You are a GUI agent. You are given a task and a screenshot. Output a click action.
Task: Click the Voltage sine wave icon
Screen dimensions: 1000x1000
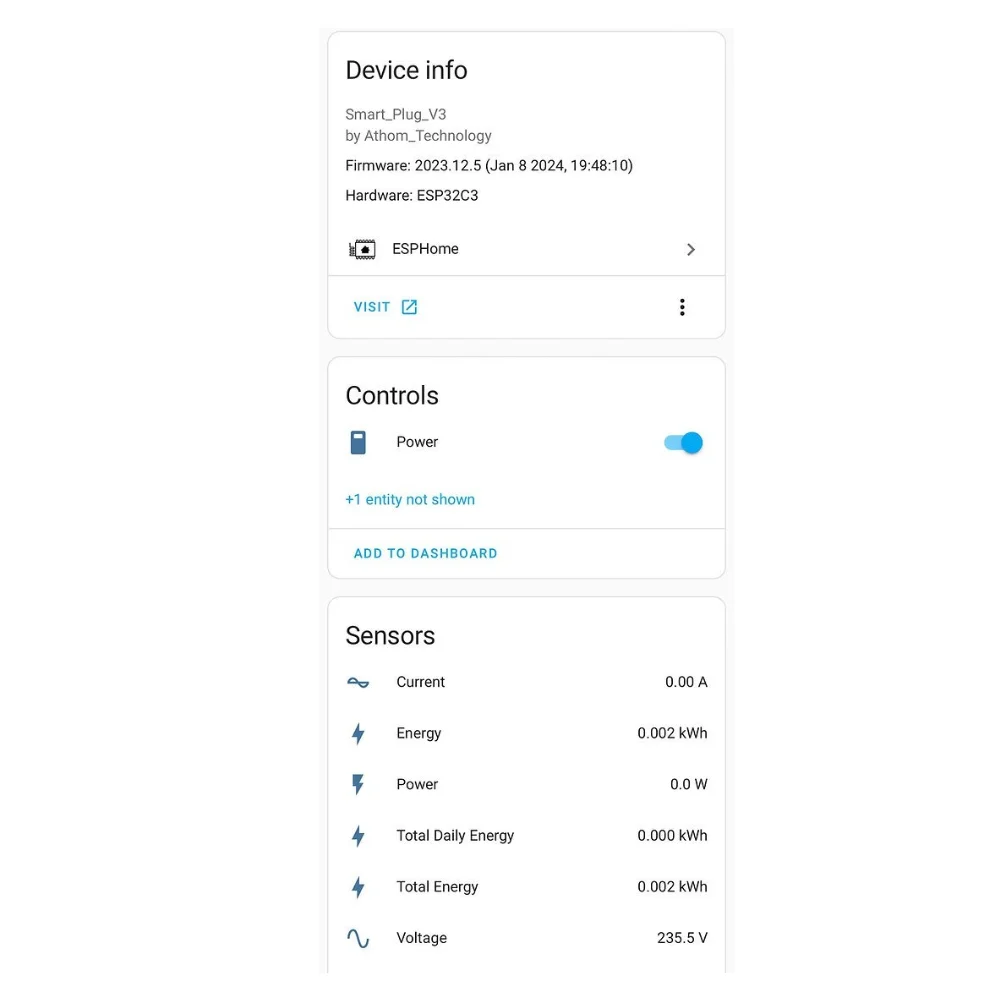tap(358, 939)
